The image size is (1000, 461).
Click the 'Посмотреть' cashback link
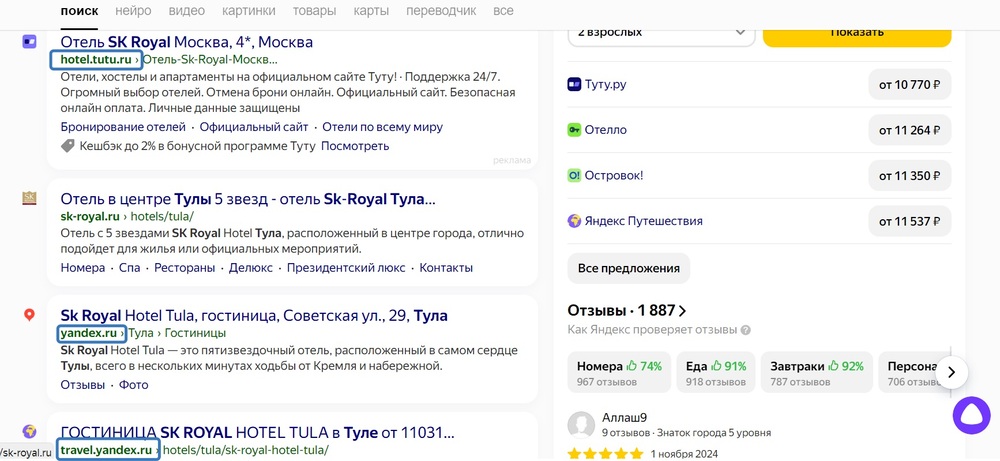tap(354, 146)
